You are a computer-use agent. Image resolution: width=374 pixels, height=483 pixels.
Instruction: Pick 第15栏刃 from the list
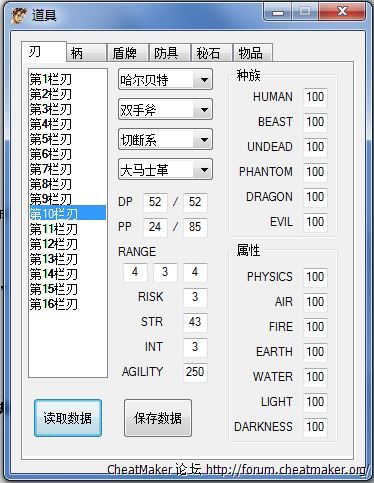(x=68, y=289)
